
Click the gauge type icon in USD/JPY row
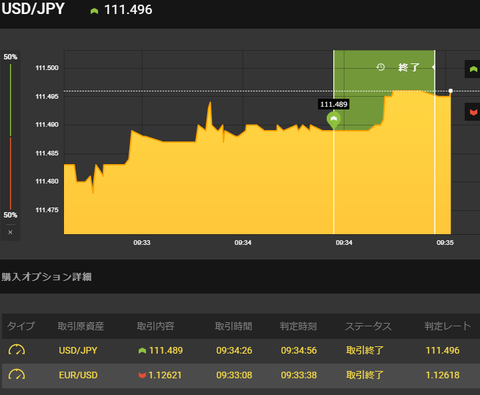coord(17,350)
